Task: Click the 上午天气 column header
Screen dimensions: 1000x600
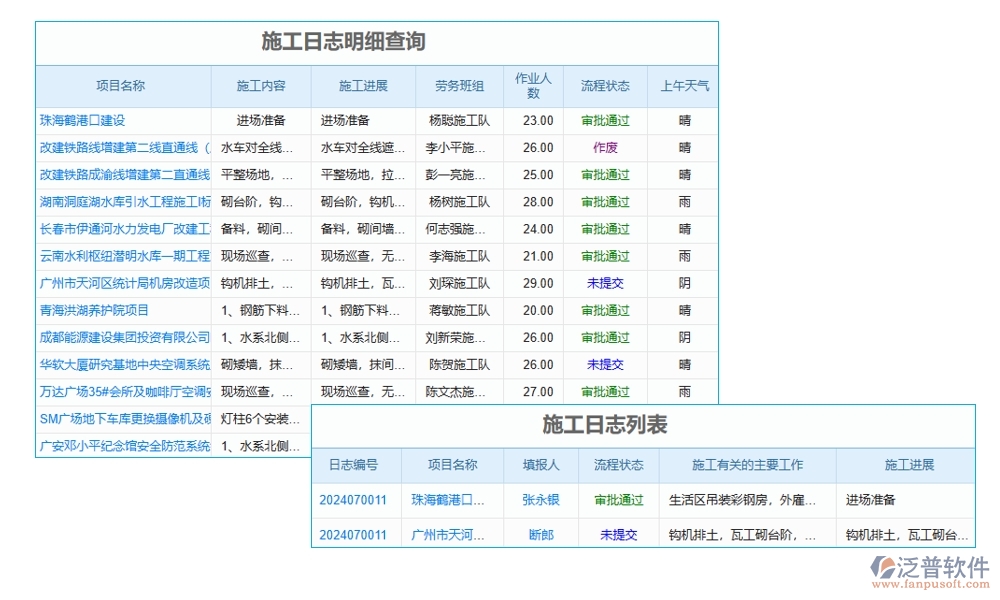Action: click(683, 86)
